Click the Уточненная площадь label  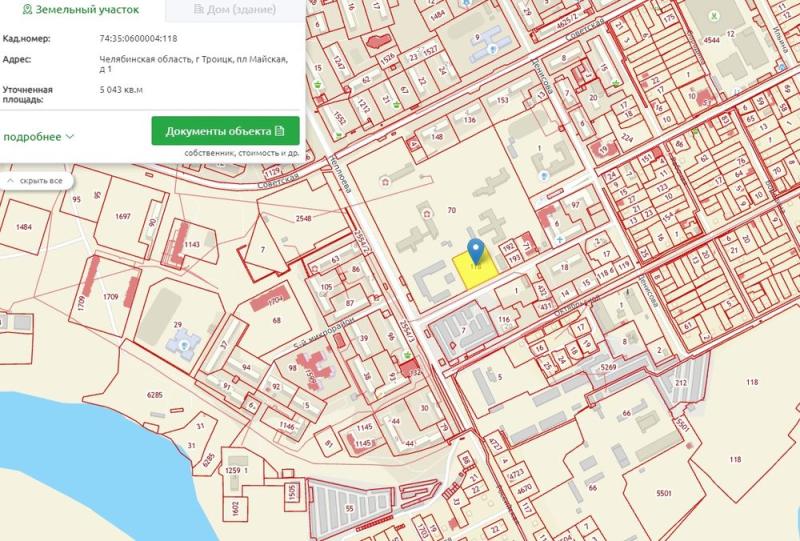(x=28, y=94)
